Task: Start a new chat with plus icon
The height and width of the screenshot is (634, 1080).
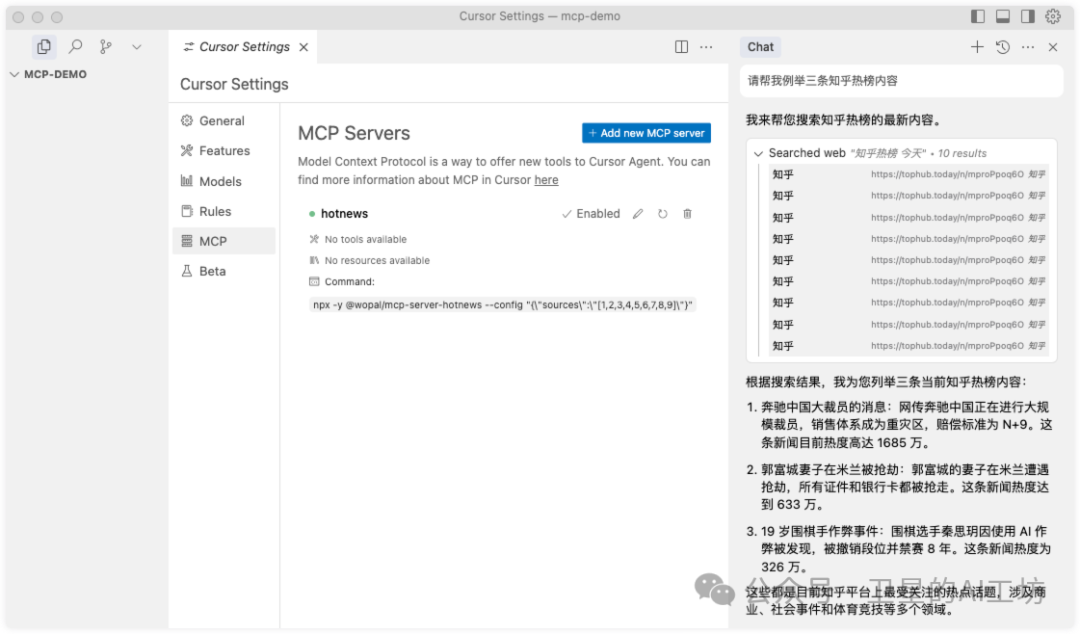Action: click(x=977, y=47)
